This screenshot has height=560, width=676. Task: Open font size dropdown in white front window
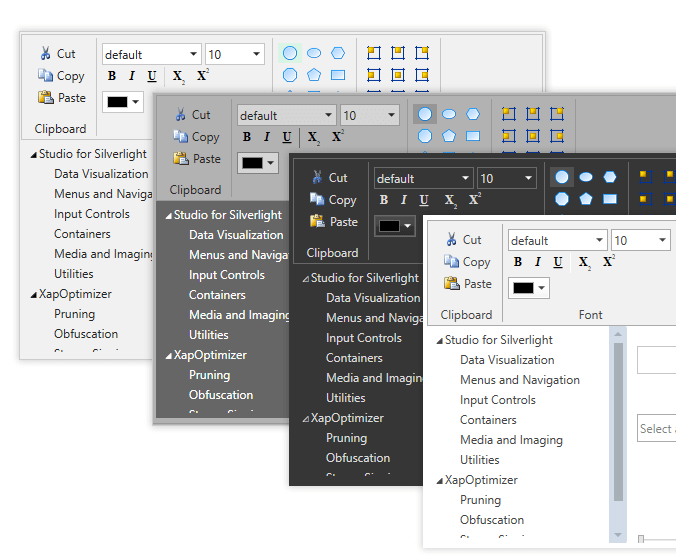coord(662,240)
